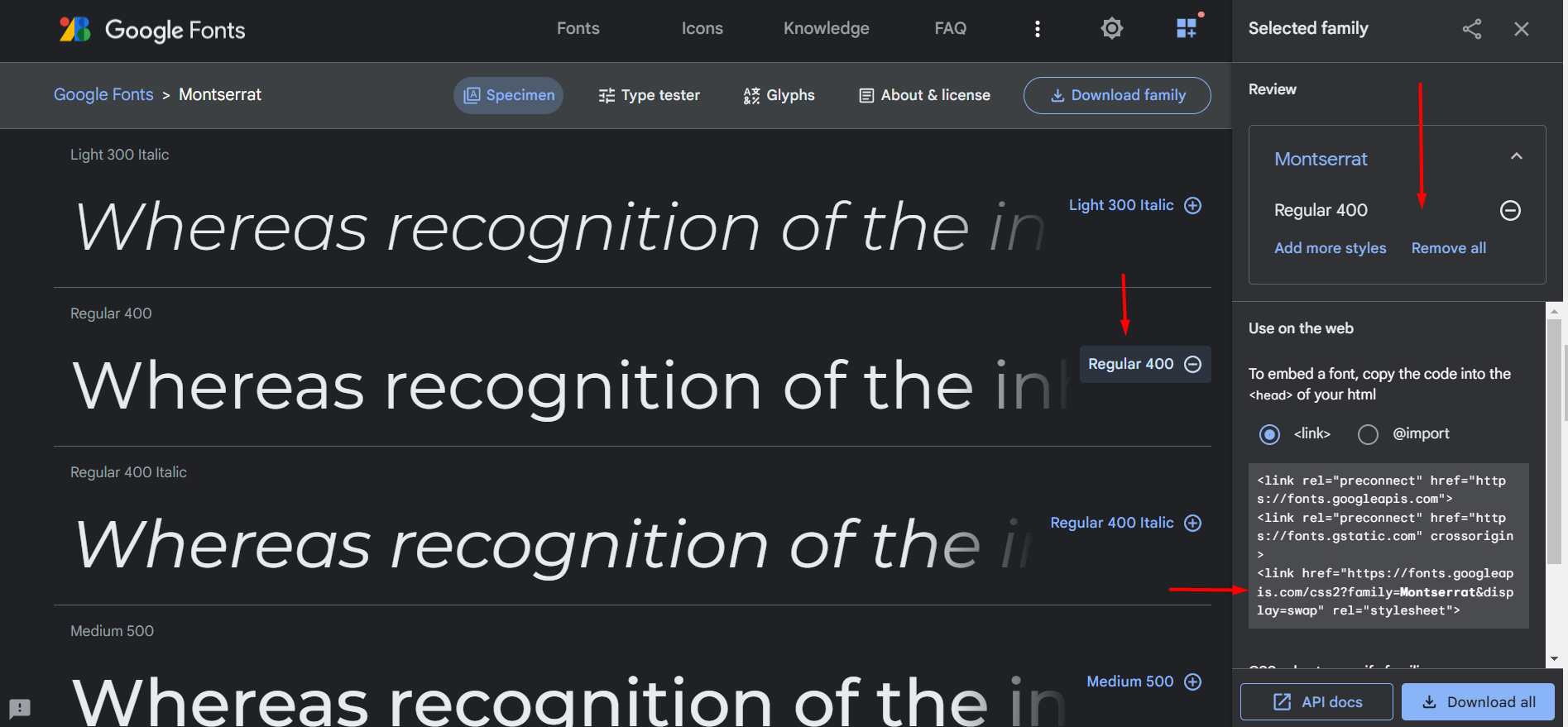Viewport: 1568px width, 727px height.
Task: Click Remove all link
Action: coord(1448,248)
